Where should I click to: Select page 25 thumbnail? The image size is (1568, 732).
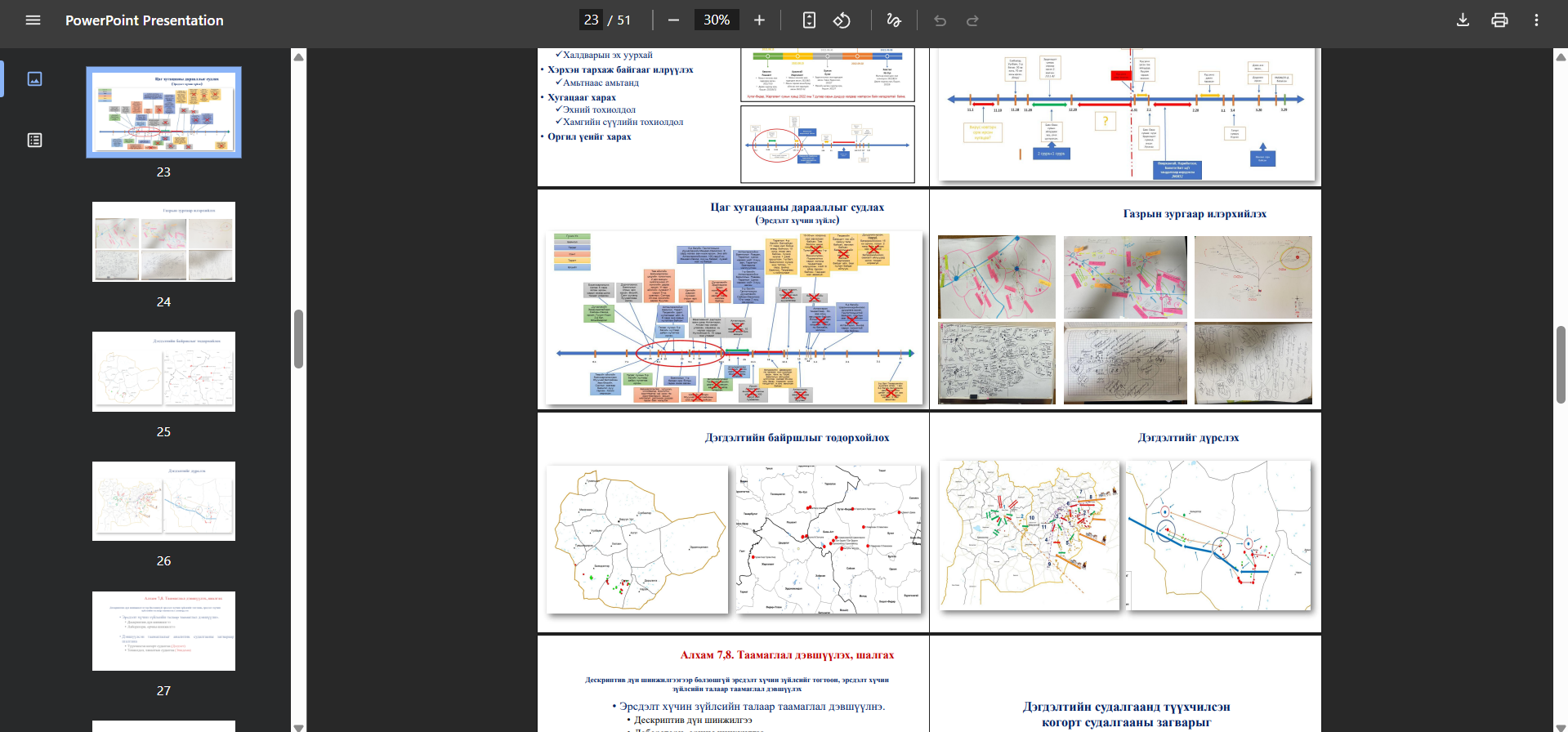(163, 372)
